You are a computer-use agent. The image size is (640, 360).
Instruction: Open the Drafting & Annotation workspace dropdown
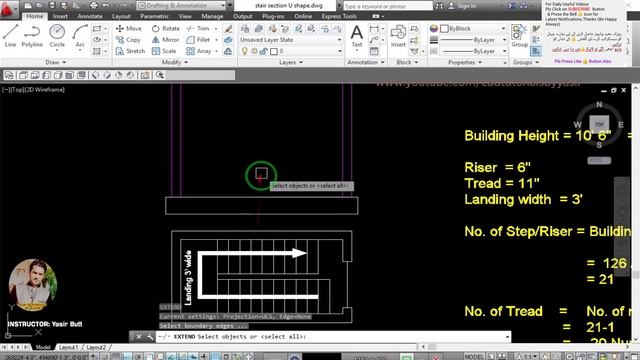tap(181, 6)
